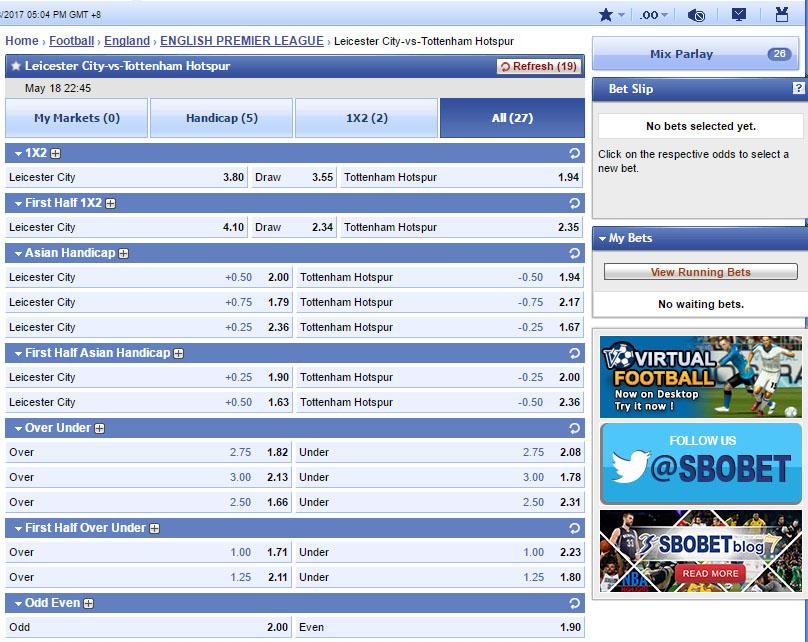808x642 pixels.
Task: Choose First Half Under 1.00 at 2.23
Action: pyautogui.click(x=440, y=552)
